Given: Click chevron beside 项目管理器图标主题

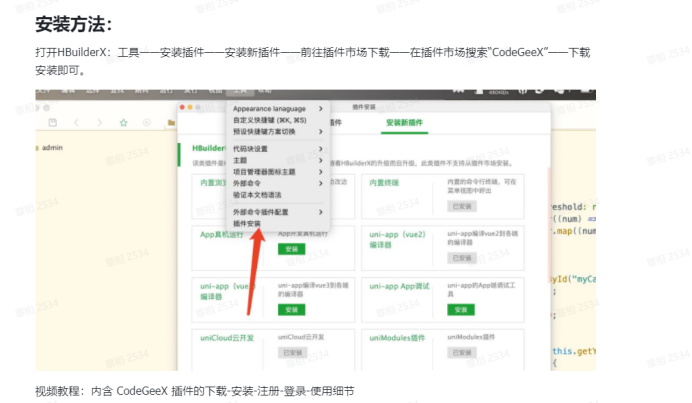Looking at the screenshot, I should [x=321, y=172].
